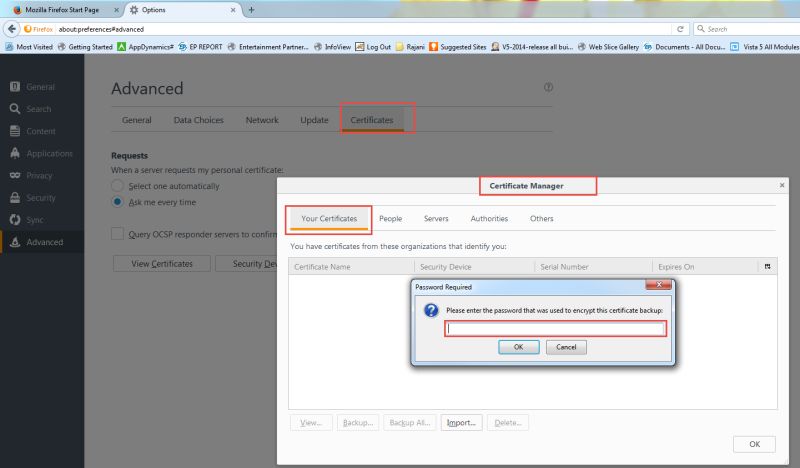Screen dimensions: 800x468
Task: Close the Options tab
Action: click(233, 10)
